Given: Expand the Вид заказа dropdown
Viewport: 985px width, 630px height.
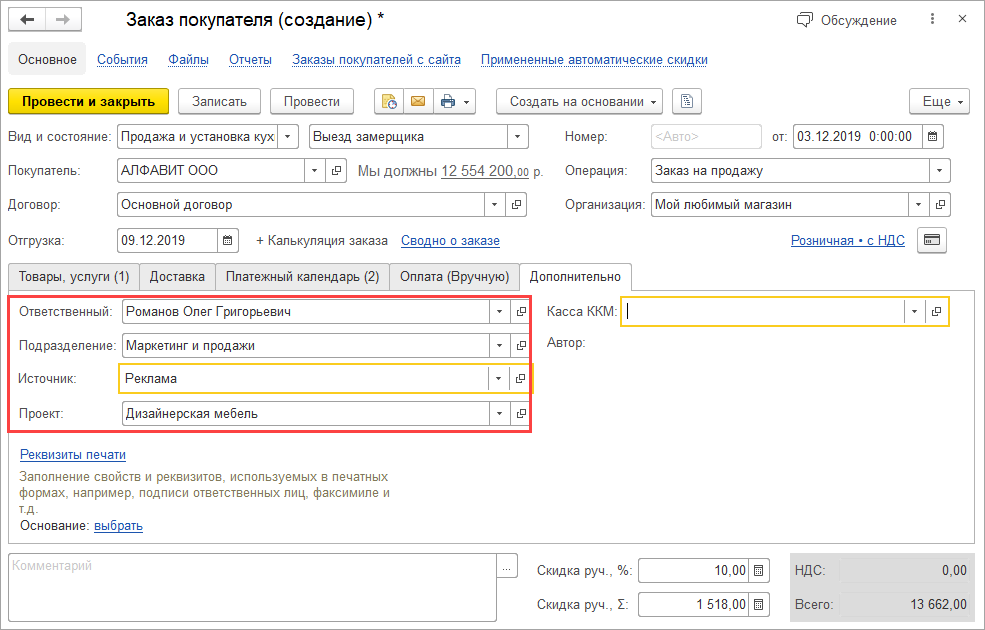Looking at the screenshot, I should 288,136.
